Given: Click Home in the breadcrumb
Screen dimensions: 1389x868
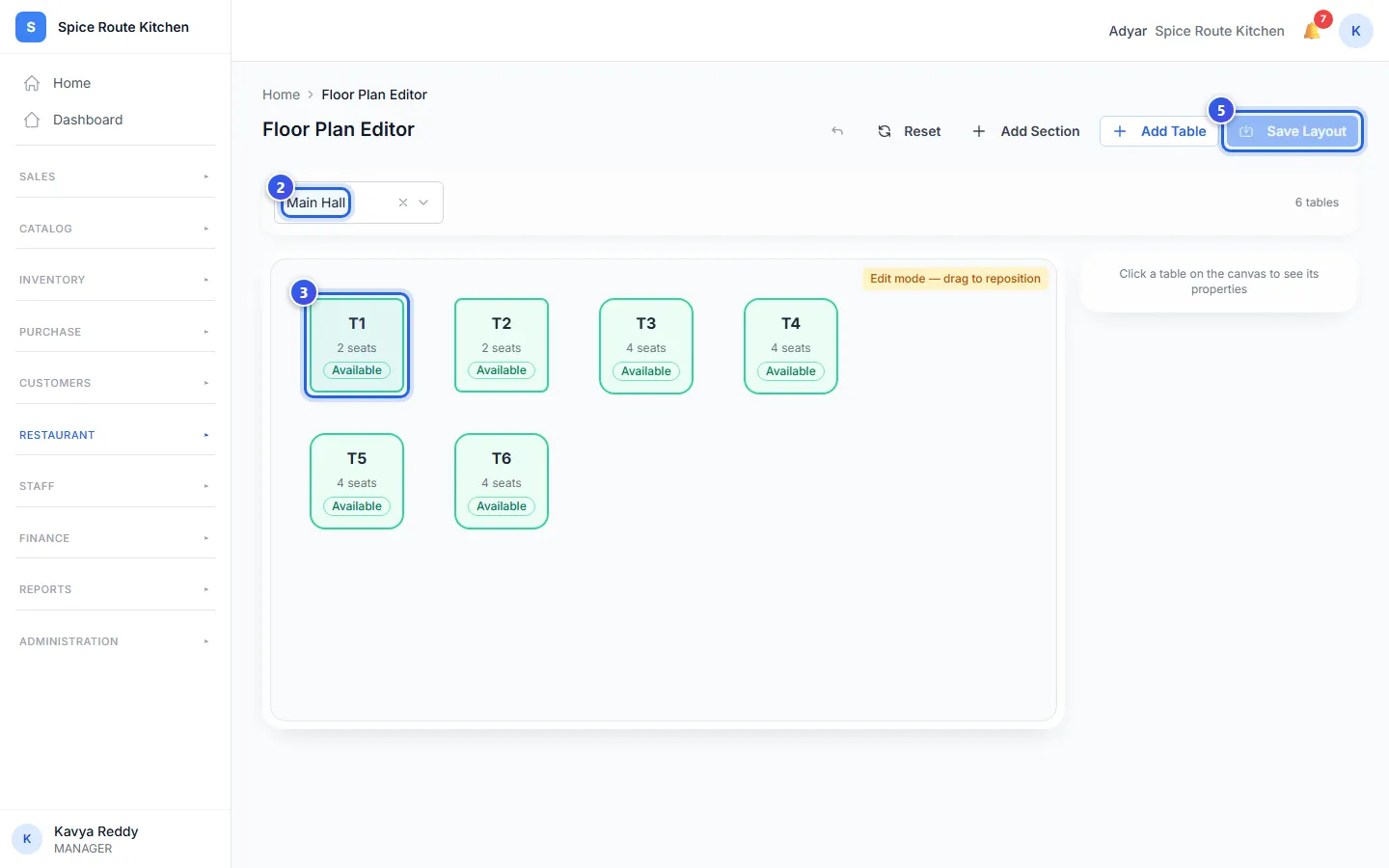Looking at the screenshot, I should click(x=281, y=95).
